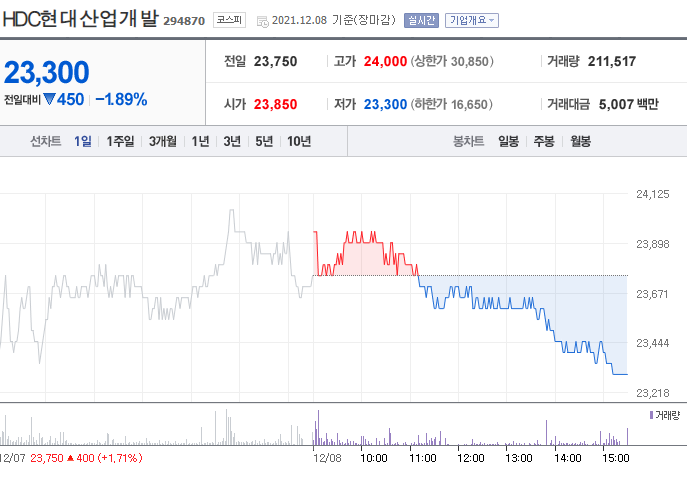This screenshot has height=477, width=687.
Task: Click the purple 거래량 legend marker
Action: tap(651, 415)
